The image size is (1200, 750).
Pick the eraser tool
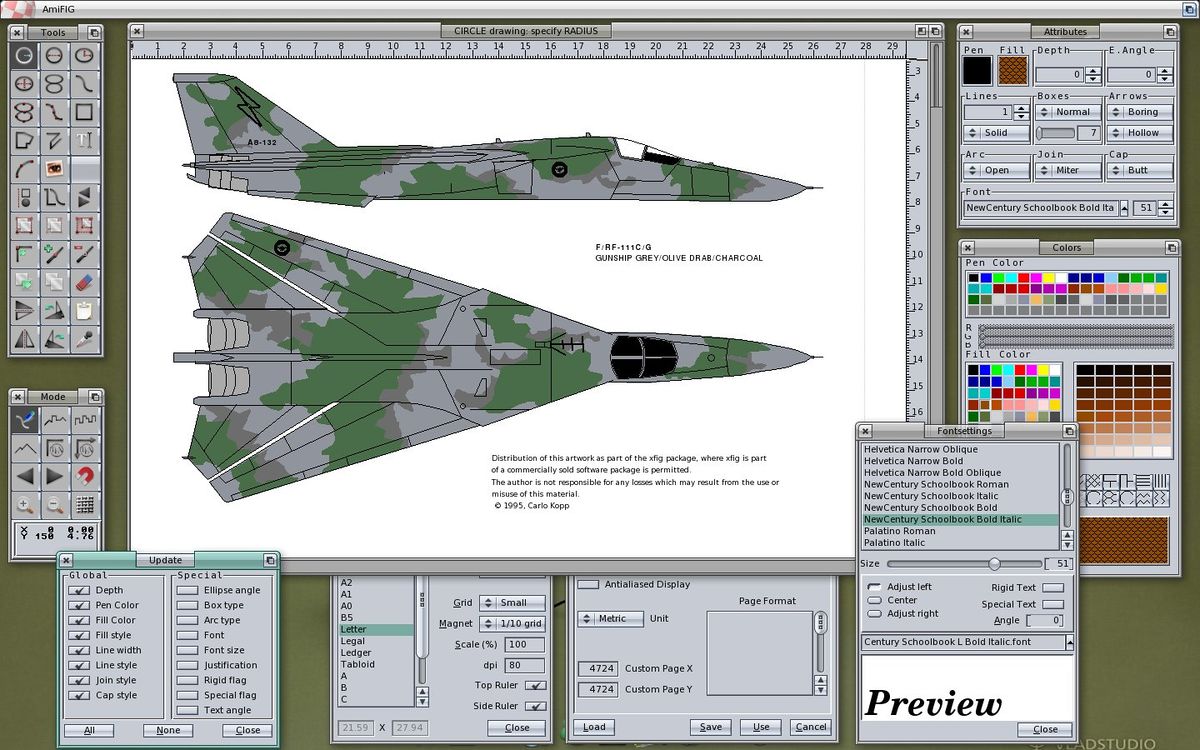coord(85,283)
